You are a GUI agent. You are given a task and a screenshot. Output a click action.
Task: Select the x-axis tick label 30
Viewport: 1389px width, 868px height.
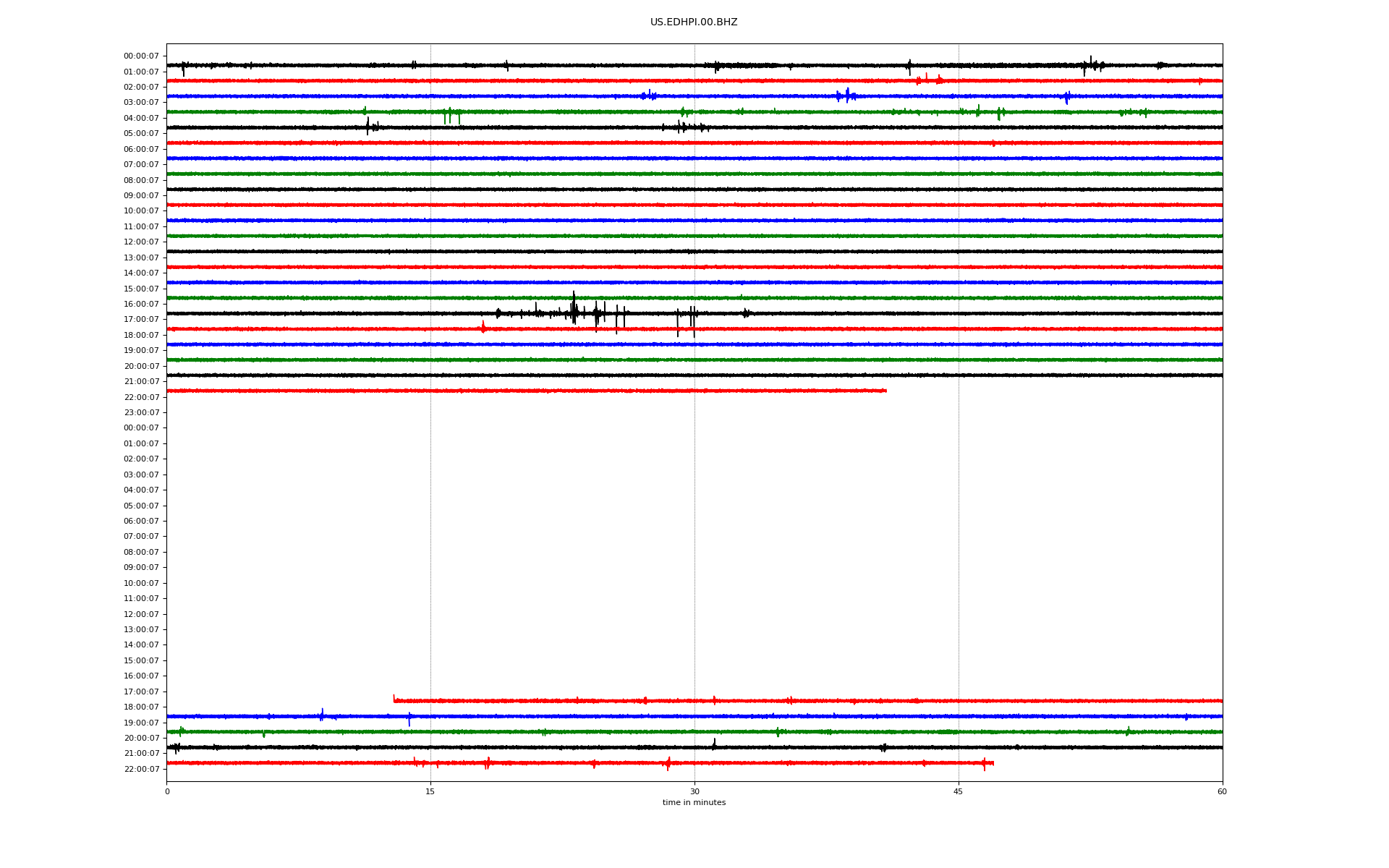tap(694, 791)
